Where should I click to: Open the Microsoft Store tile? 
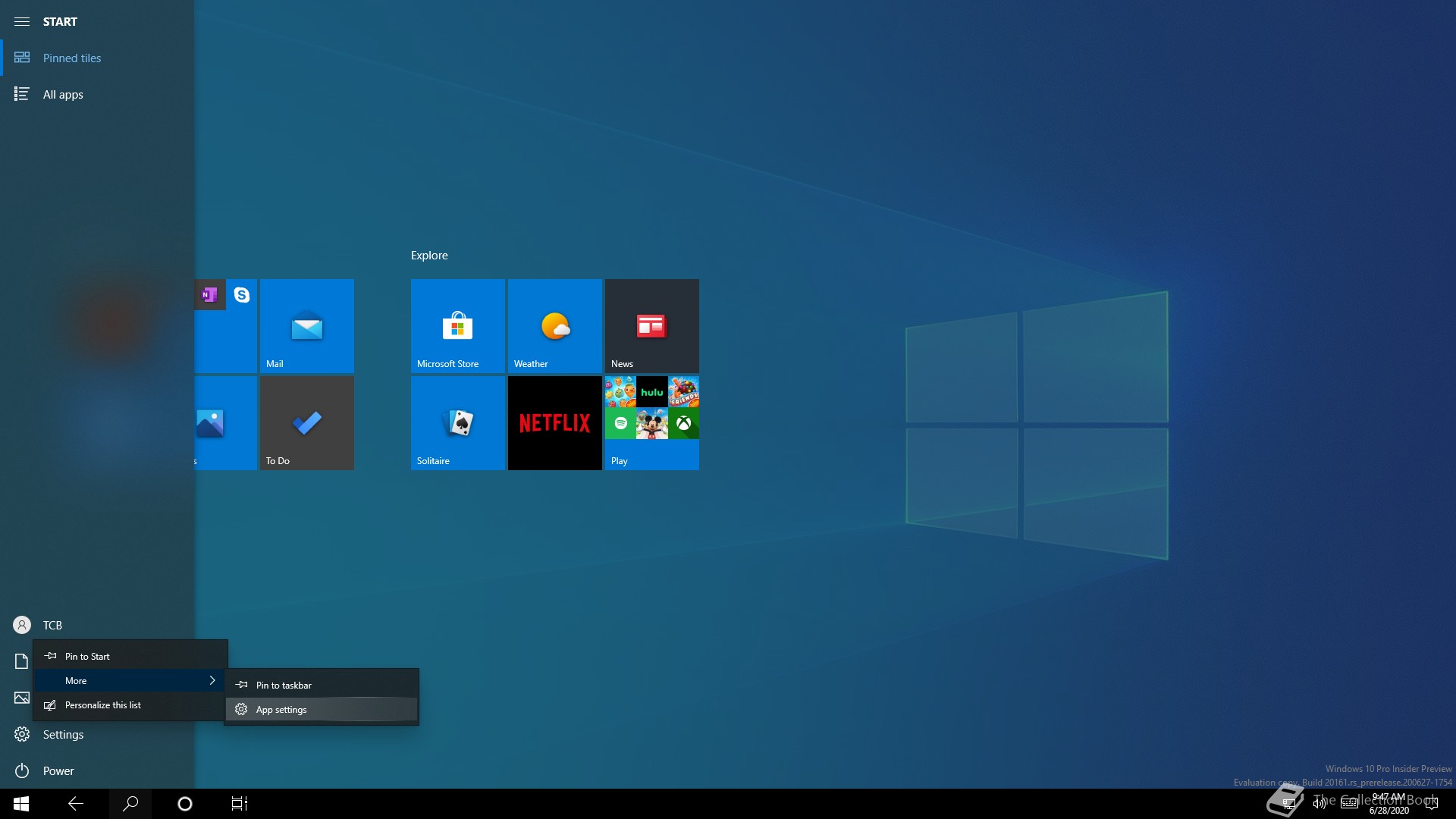coord(457,326)
